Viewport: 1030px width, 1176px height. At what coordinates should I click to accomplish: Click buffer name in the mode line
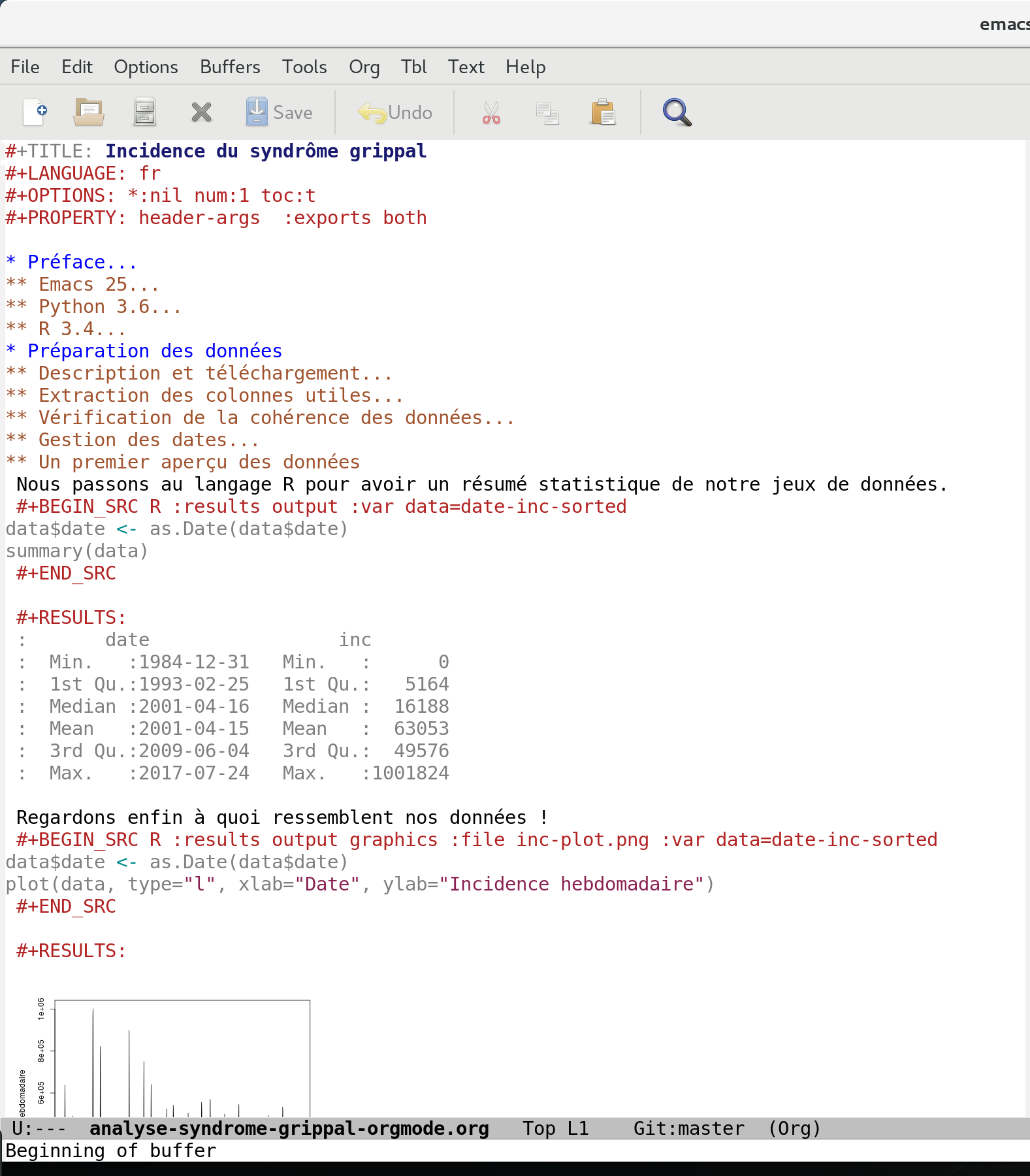289,1128
